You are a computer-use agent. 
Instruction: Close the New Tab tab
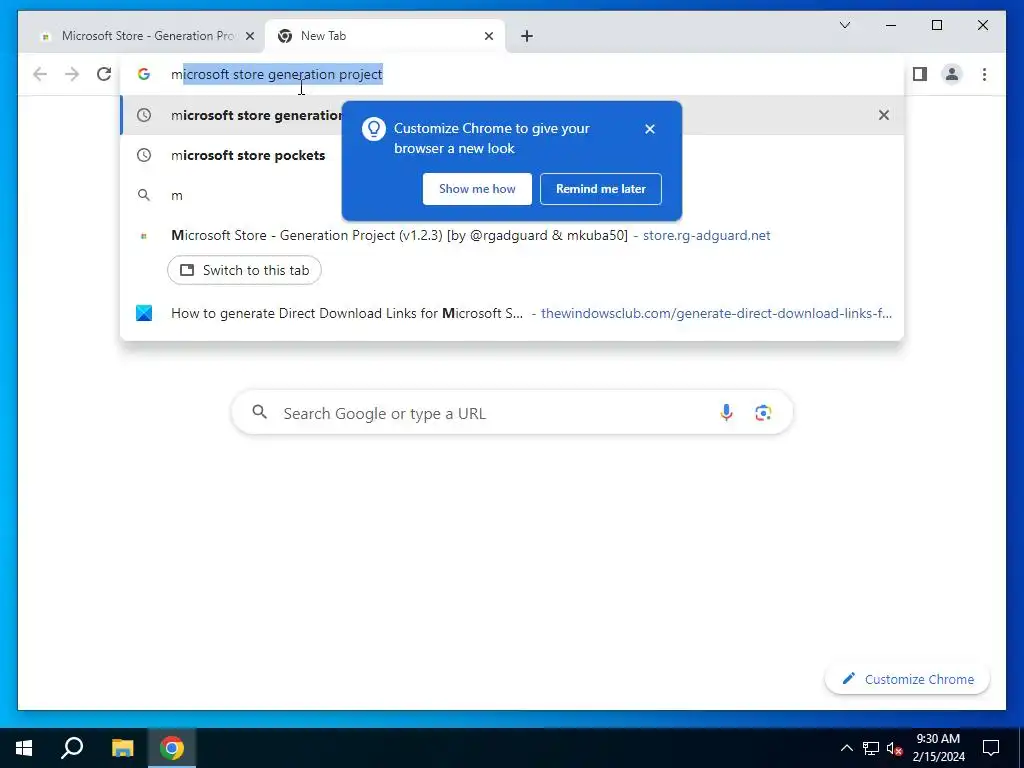(488, 36)
